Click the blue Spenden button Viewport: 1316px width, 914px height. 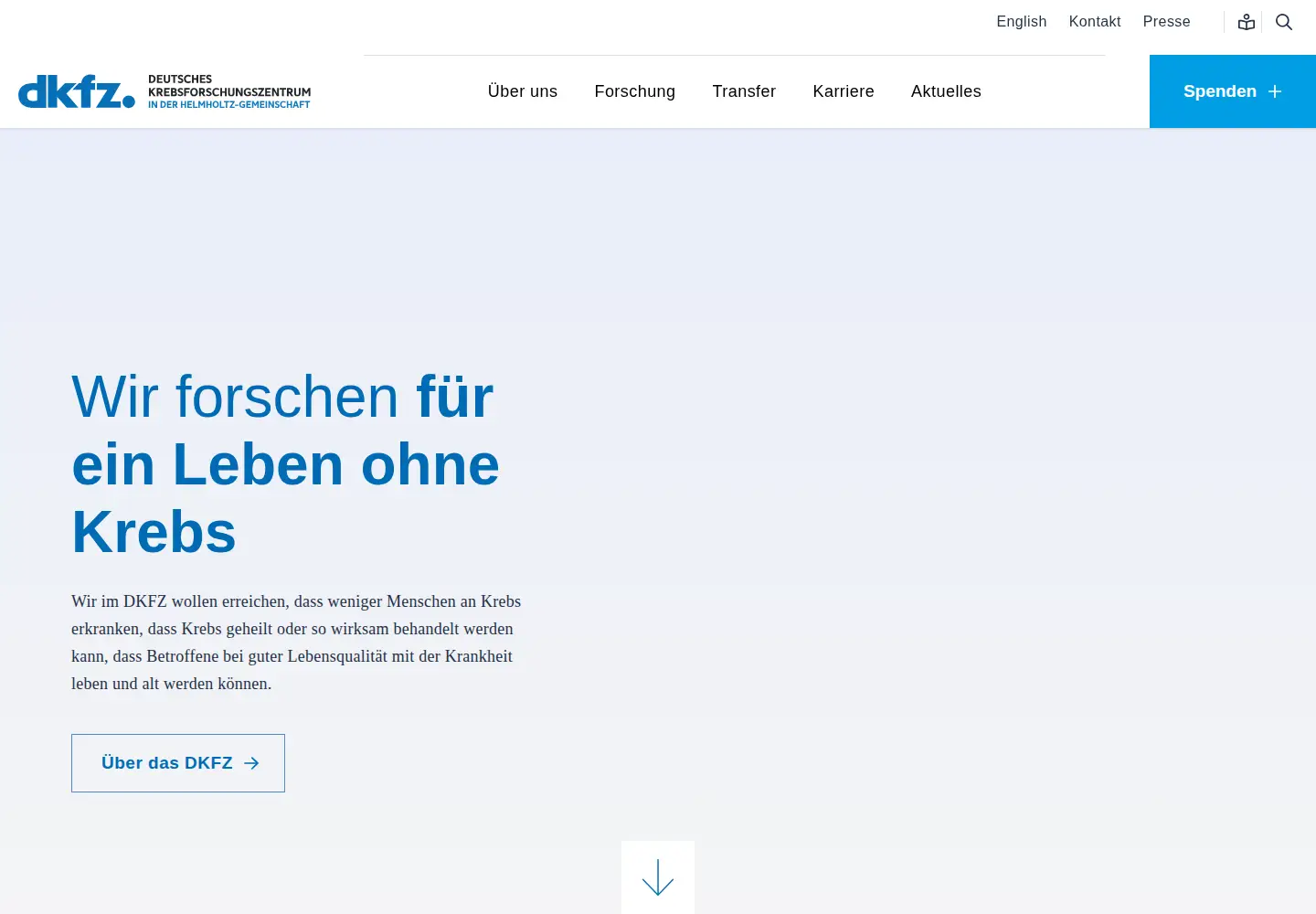click(x=1233, y=91)
